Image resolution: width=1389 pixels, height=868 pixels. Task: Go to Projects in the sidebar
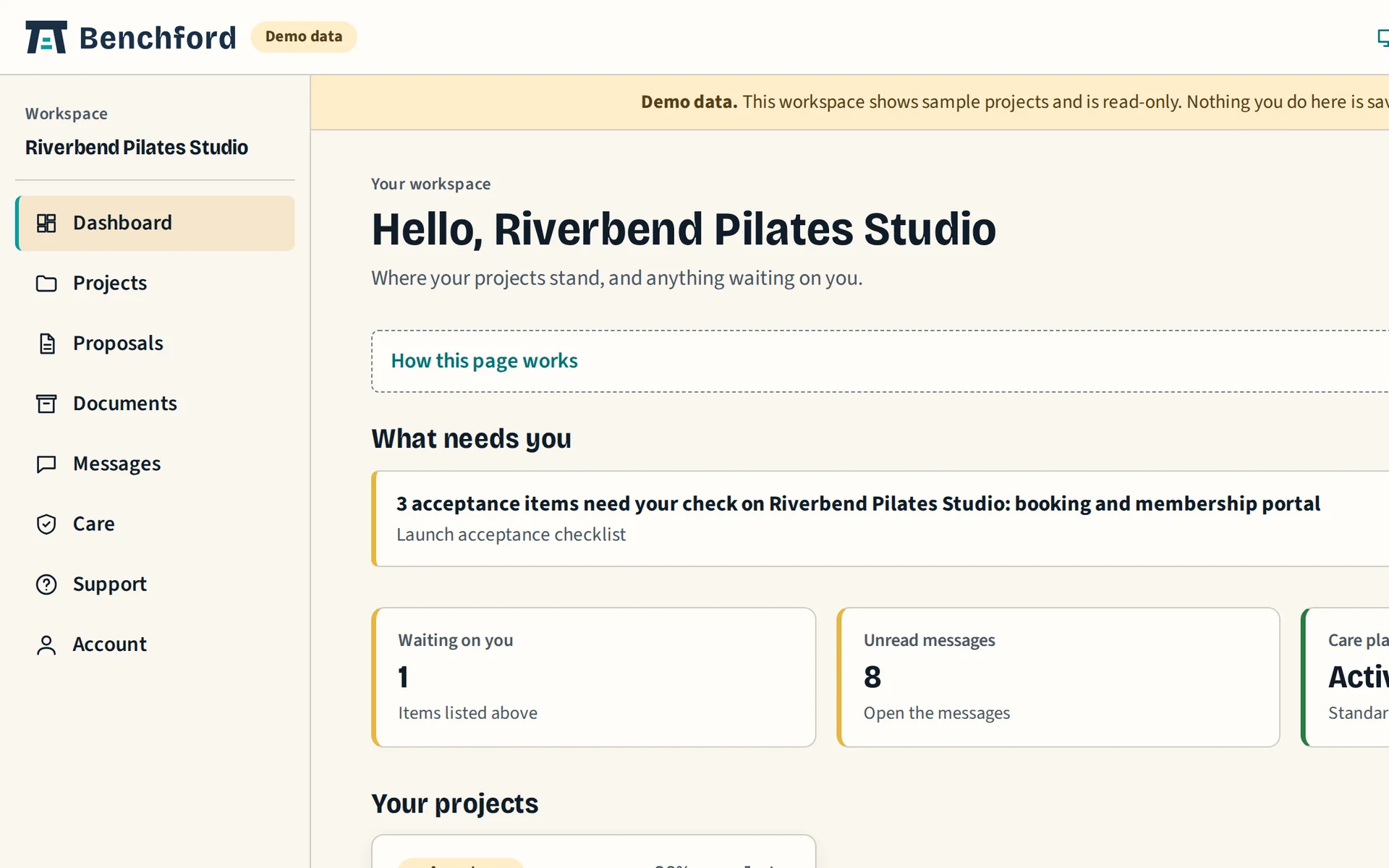[155, 284]
